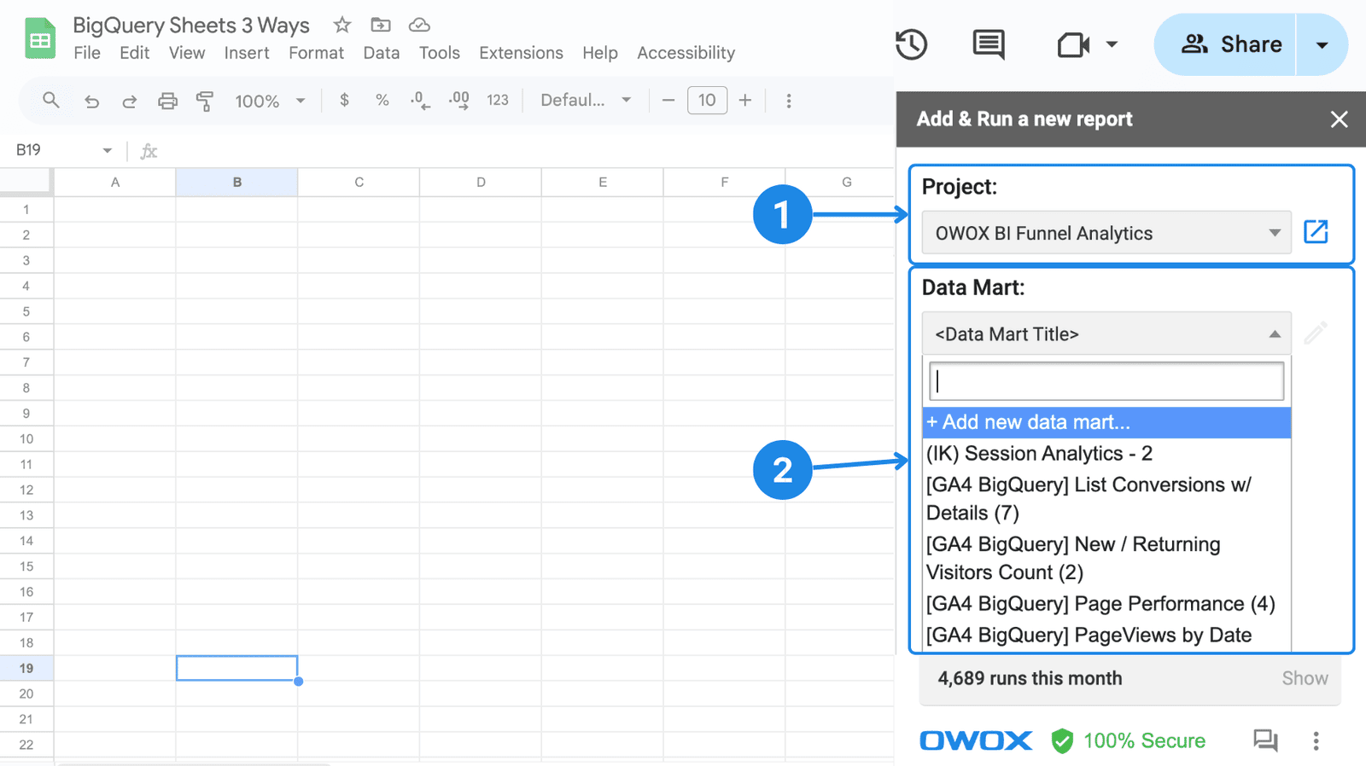
Task: Click the 100% Secure shield badge
Action: pyautogui.click(x=1128, y=740)
